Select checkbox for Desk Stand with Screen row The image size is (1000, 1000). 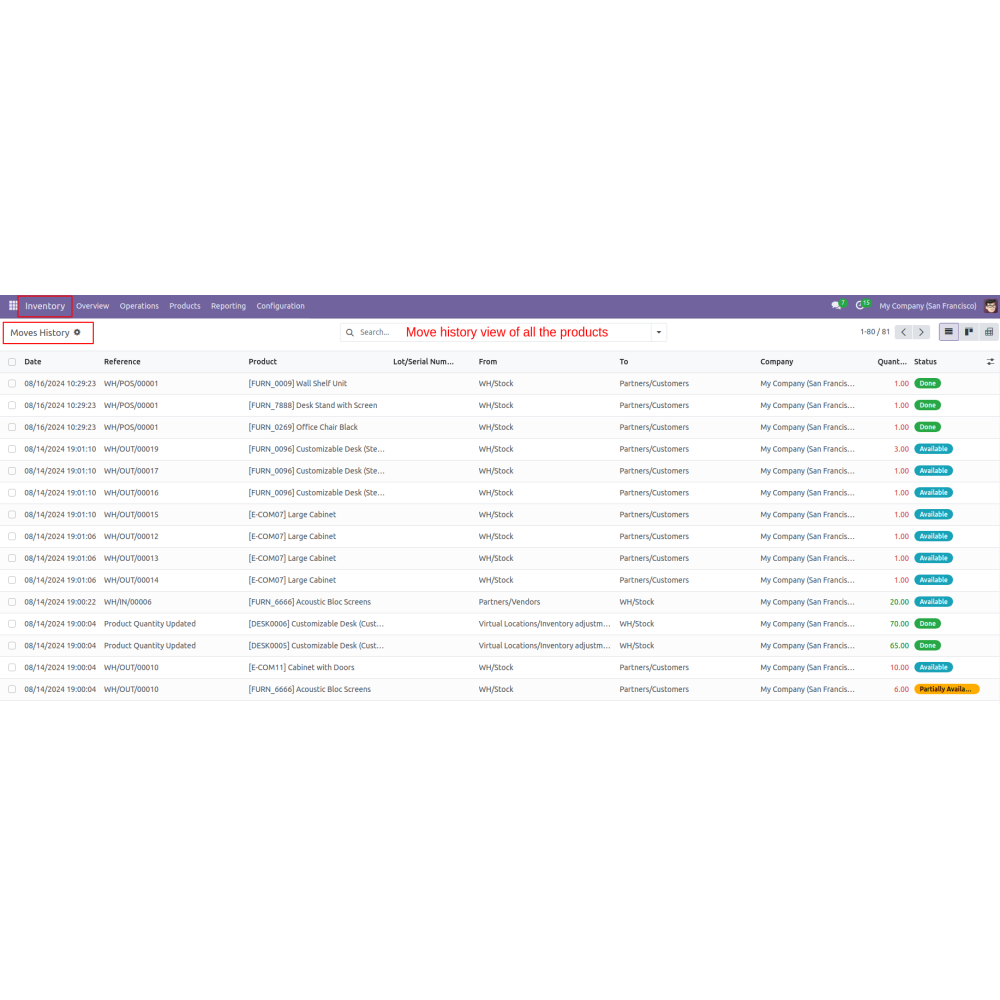coord(12,405)
